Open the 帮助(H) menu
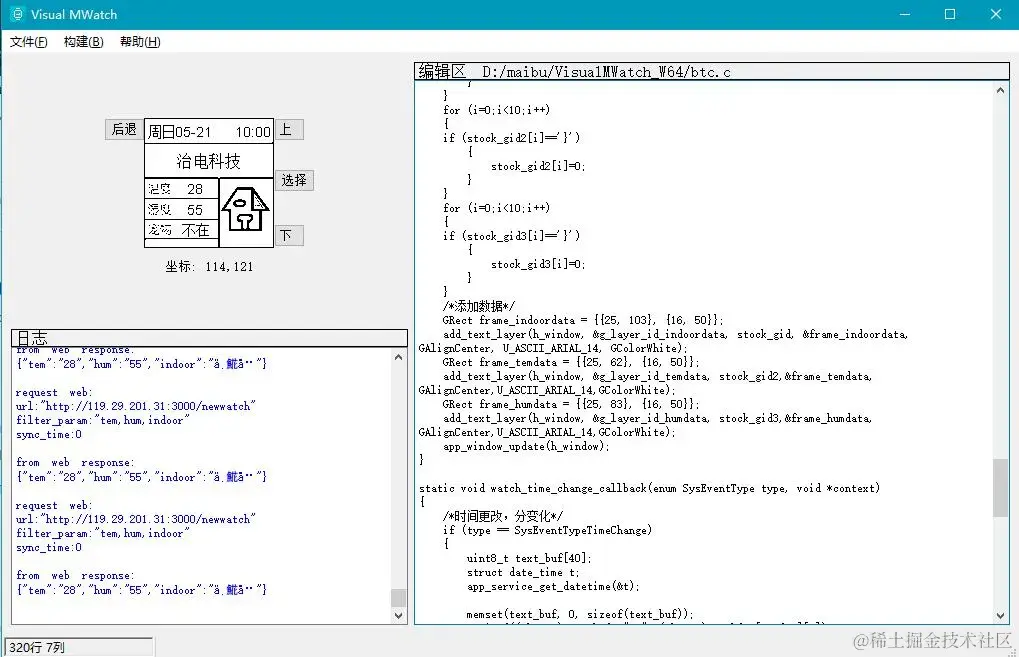 pos(140,42)
